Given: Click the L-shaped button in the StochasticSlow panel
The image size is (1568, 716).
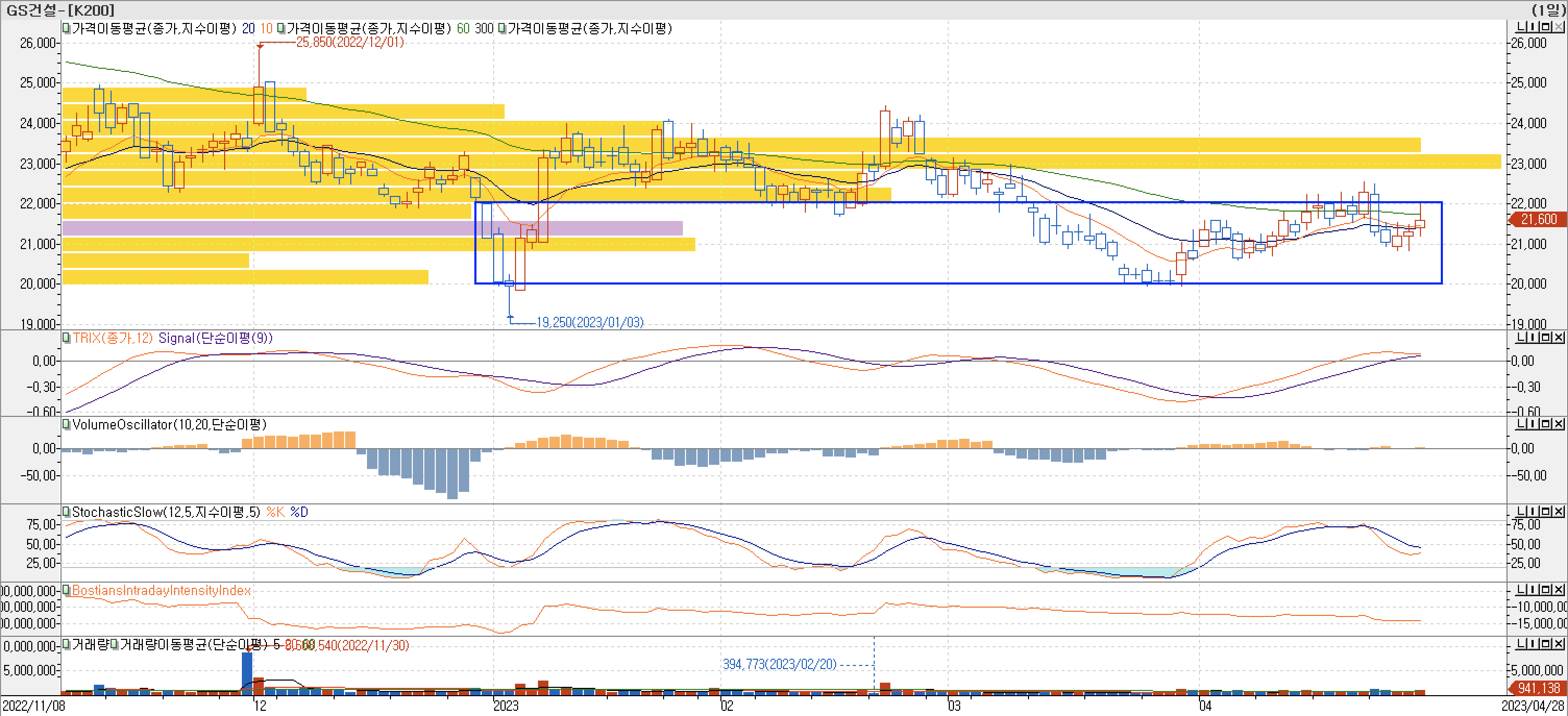Looking at the screenshot, I should coord(1522,512).
